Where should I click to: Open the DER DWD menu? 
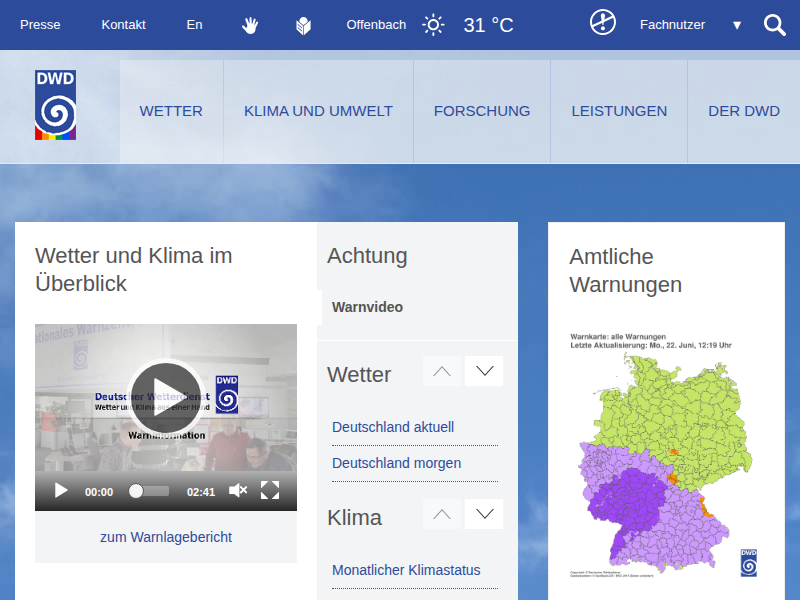click(744, 111)
